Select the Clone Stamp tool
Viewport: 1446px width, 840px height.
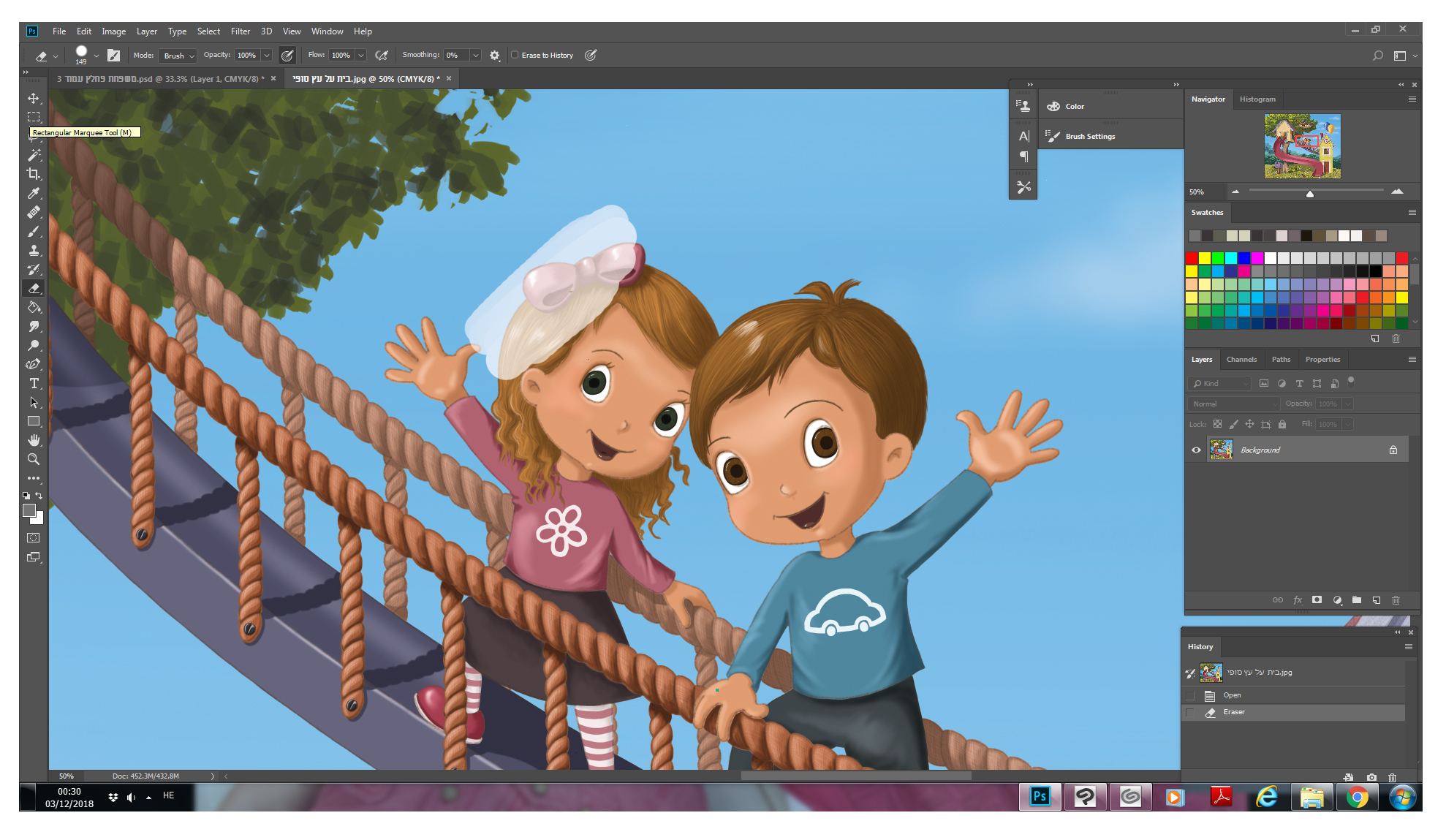(34, 250)
